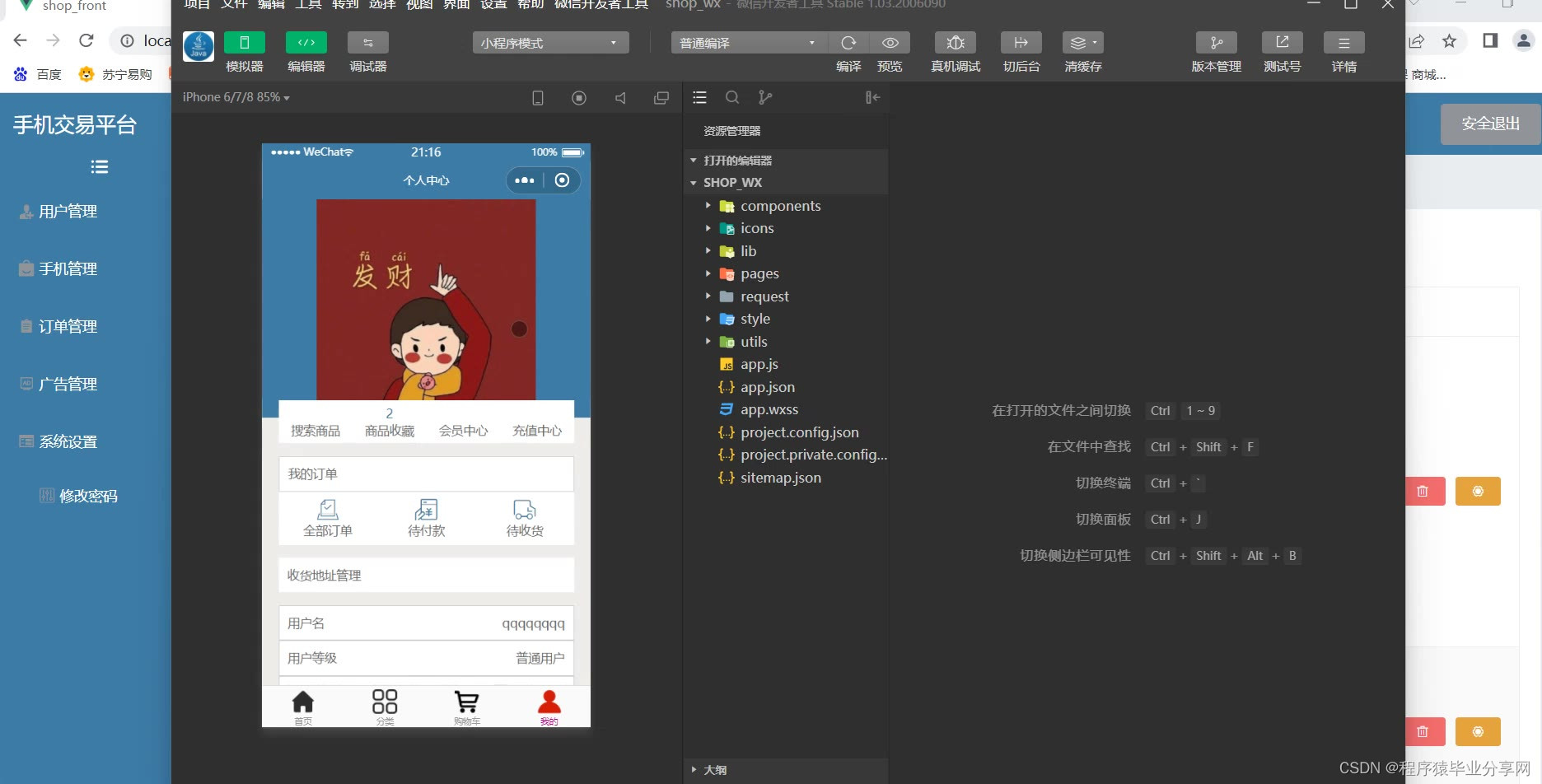The width and height of the screenshot is (1542, 784).
Task: Open the source control branch icon
Action: pos(765,97)
